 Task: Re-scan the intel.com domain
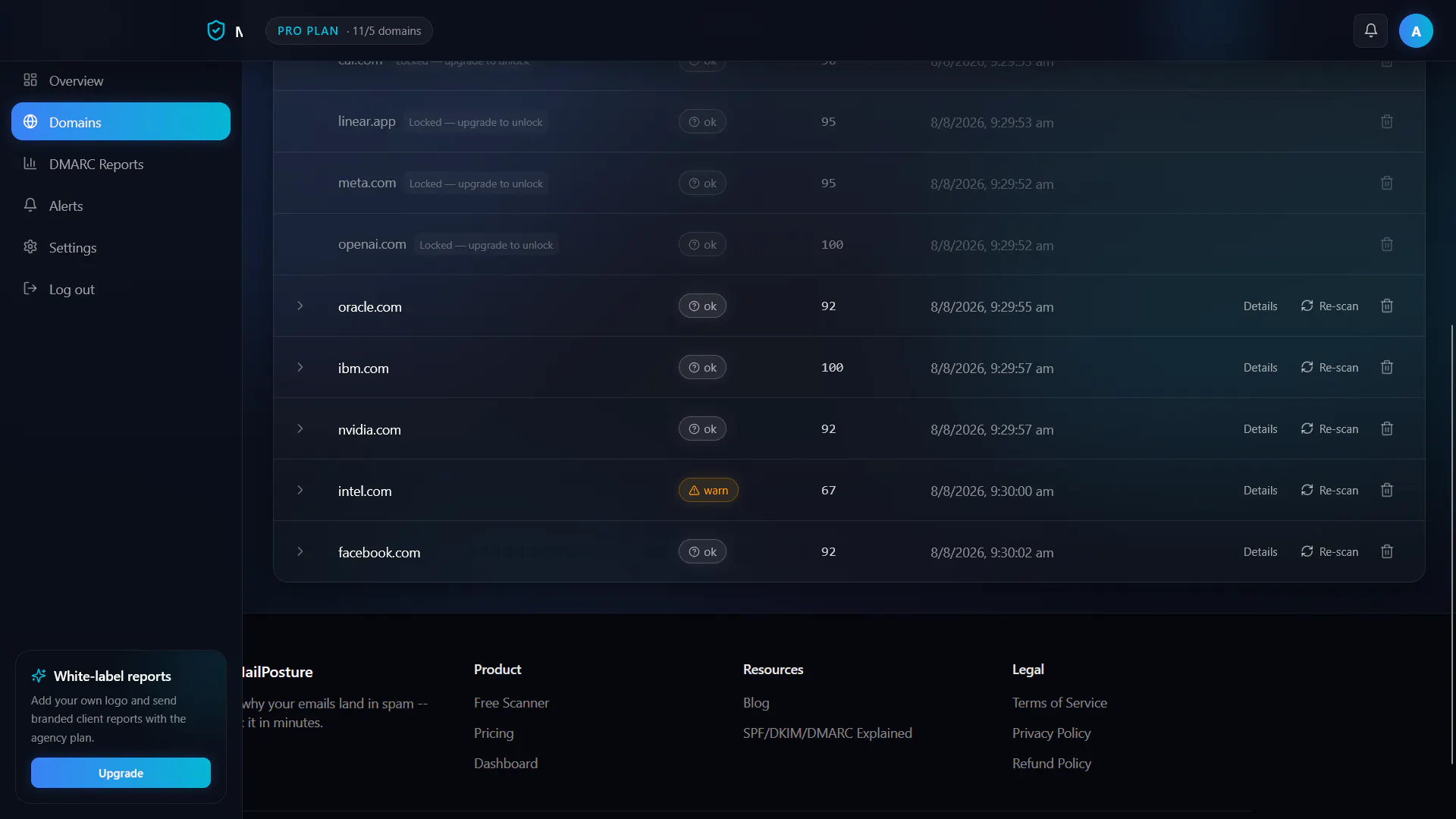[1329, 490]
